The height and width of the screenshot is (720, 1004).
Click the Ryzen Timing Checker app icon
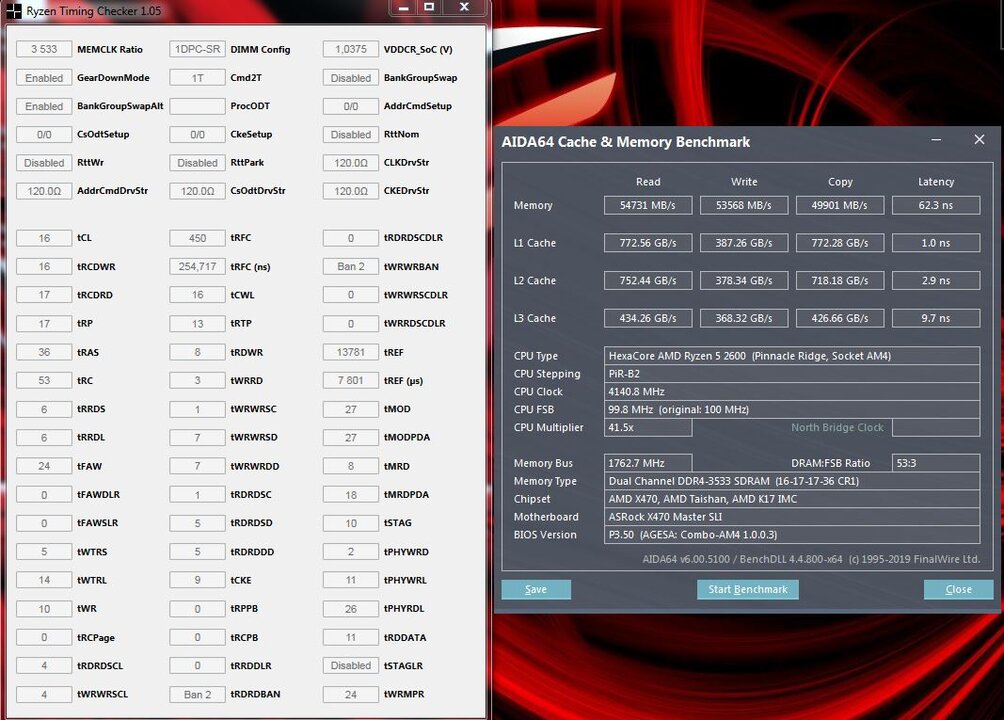point(13,10)
